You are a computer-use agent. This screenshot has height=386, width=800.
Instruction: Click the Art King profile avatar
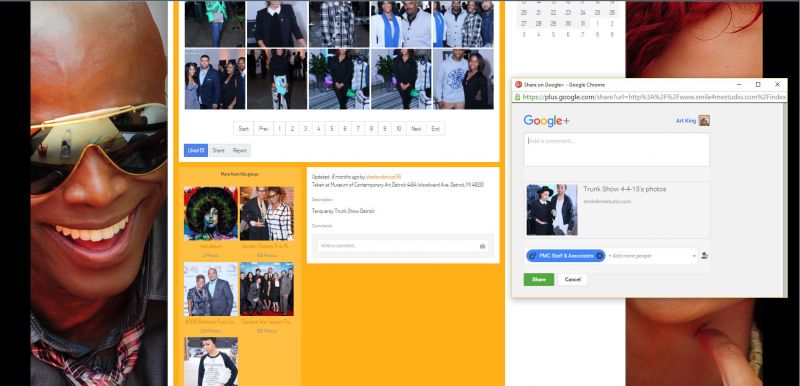coord(704,121)
